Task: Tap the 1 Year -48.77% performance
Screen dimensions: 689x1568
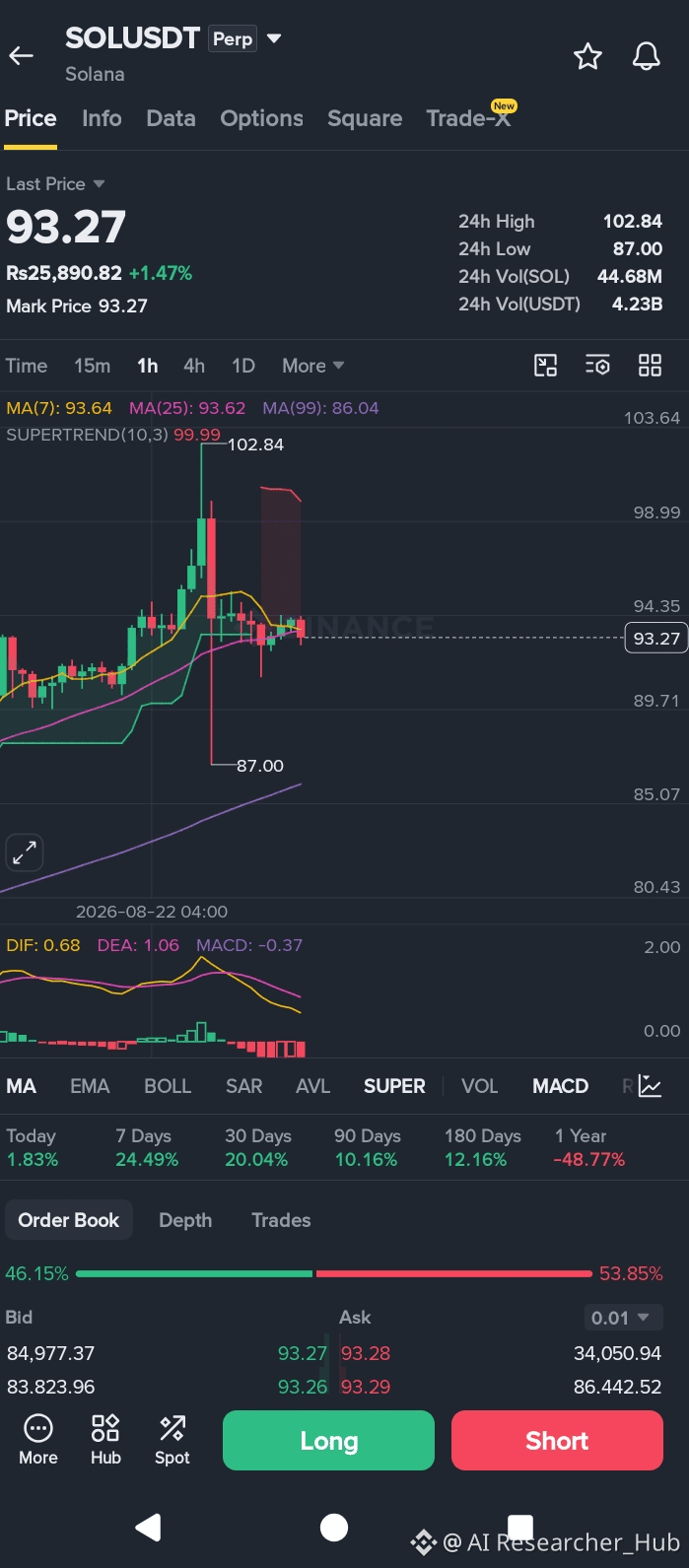Action: pos(589,1148)
